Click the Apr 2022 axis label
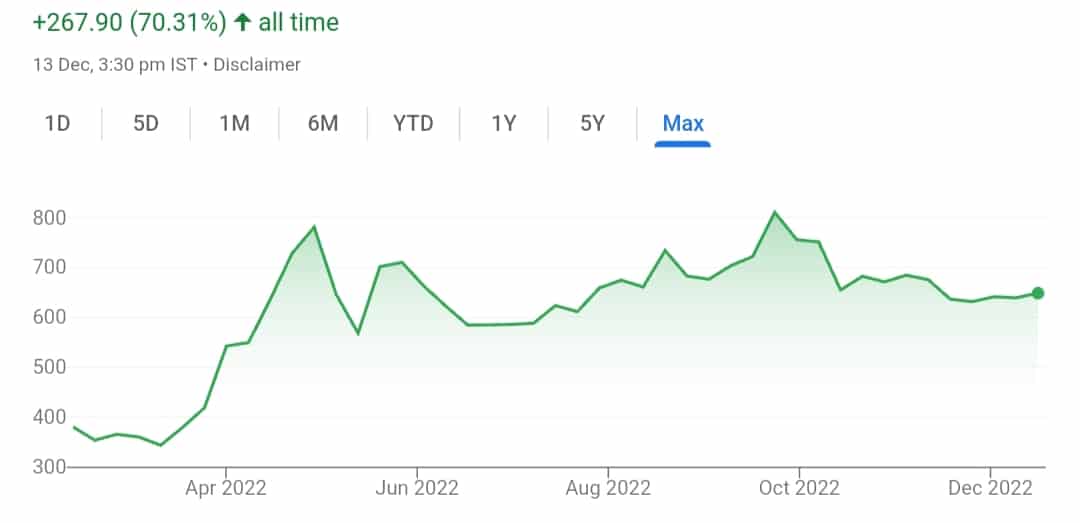 pyautogui.click(x=226, y=488)
